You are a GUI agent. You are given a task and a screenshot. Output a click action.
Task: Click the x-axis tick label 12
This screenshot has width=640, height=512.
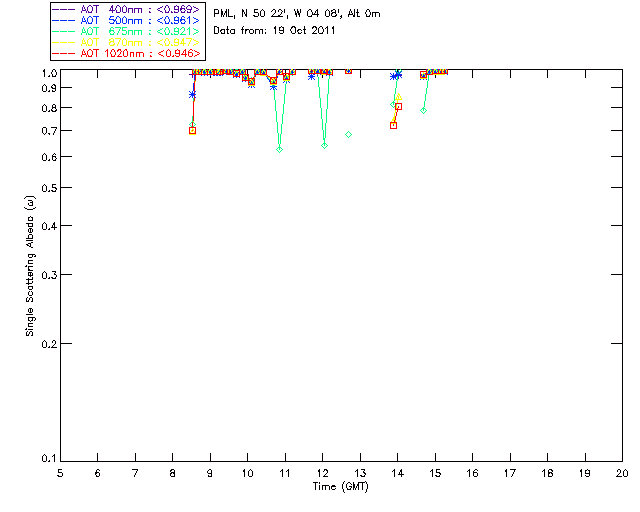click(322, 473)
